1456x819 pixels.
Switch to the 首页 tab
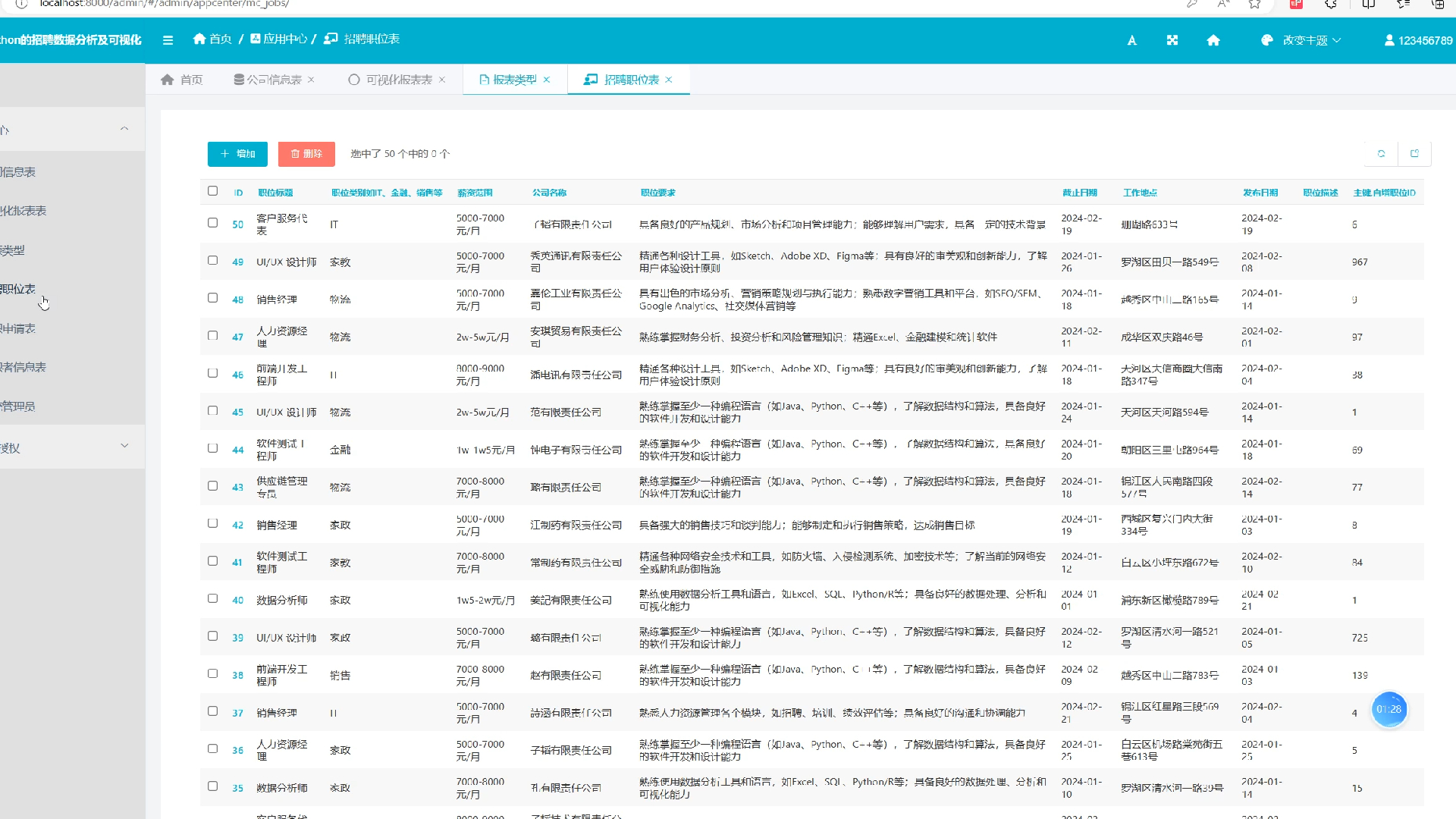182,80
